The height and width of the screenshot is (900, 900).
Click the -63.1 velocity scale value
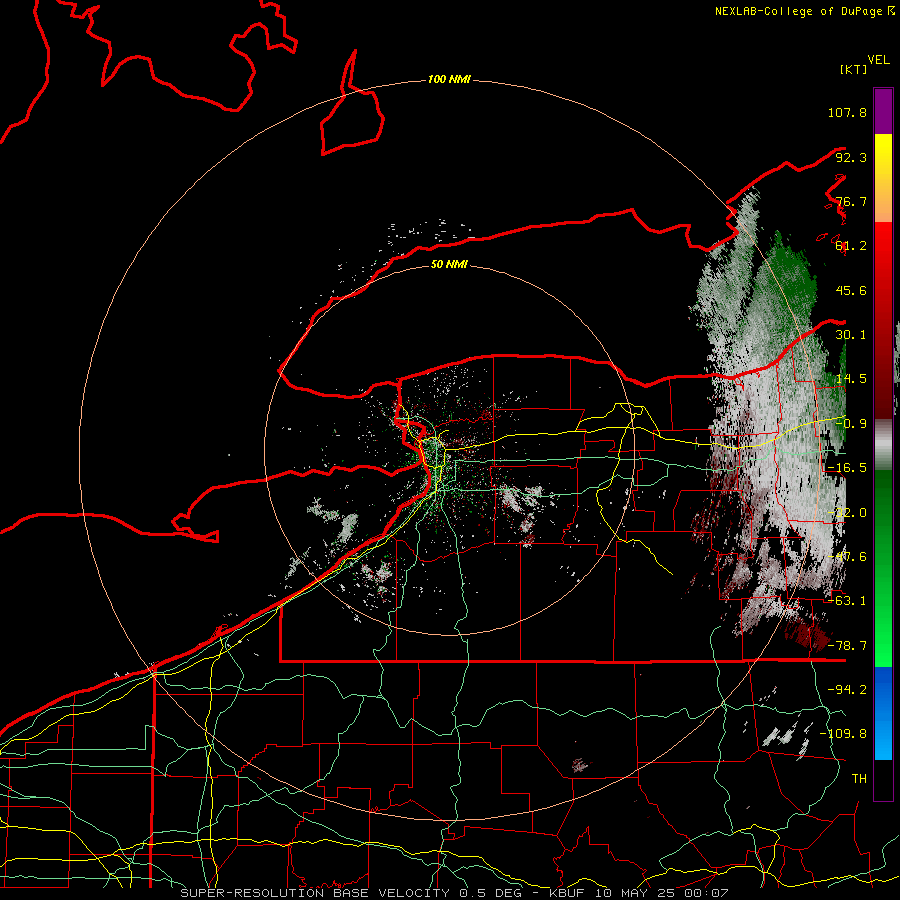[x=847, y=601]
